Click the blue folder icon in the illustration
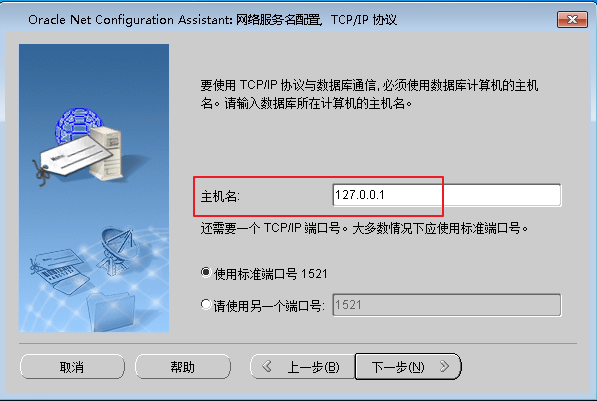The width and height of the screenshot is (597, 401). (x=111, y=311)
